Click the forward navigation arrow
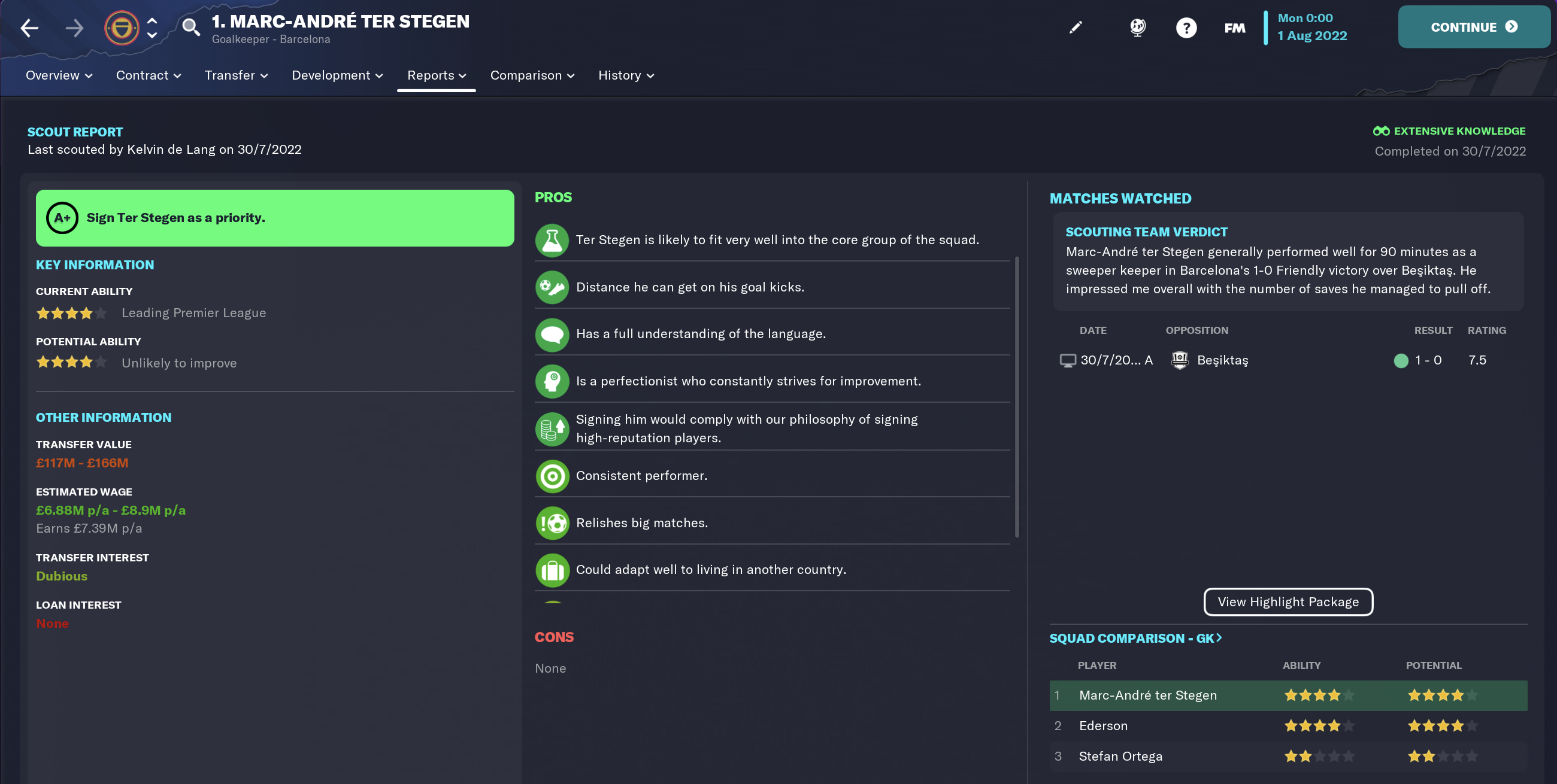The height and width of the screenshot is (784, 1557). pyautogui.click(x=74, y=28)
